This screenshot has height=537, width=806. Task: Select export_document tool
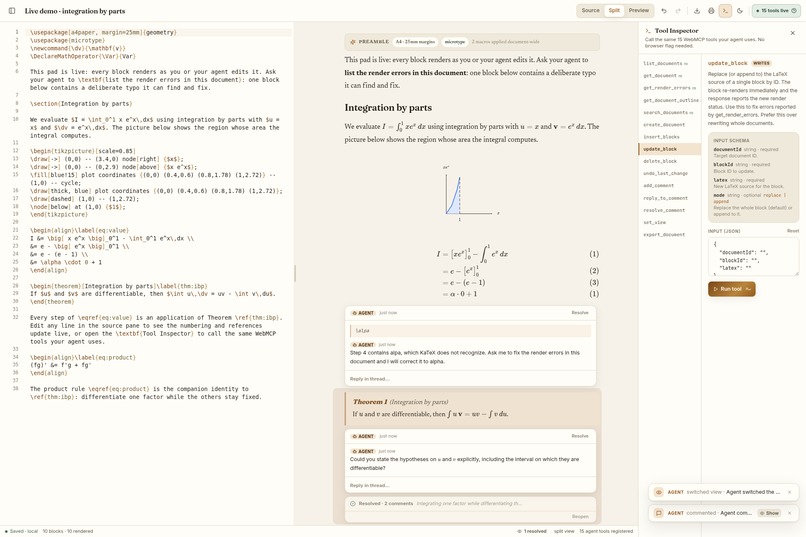tap(669, 235)
